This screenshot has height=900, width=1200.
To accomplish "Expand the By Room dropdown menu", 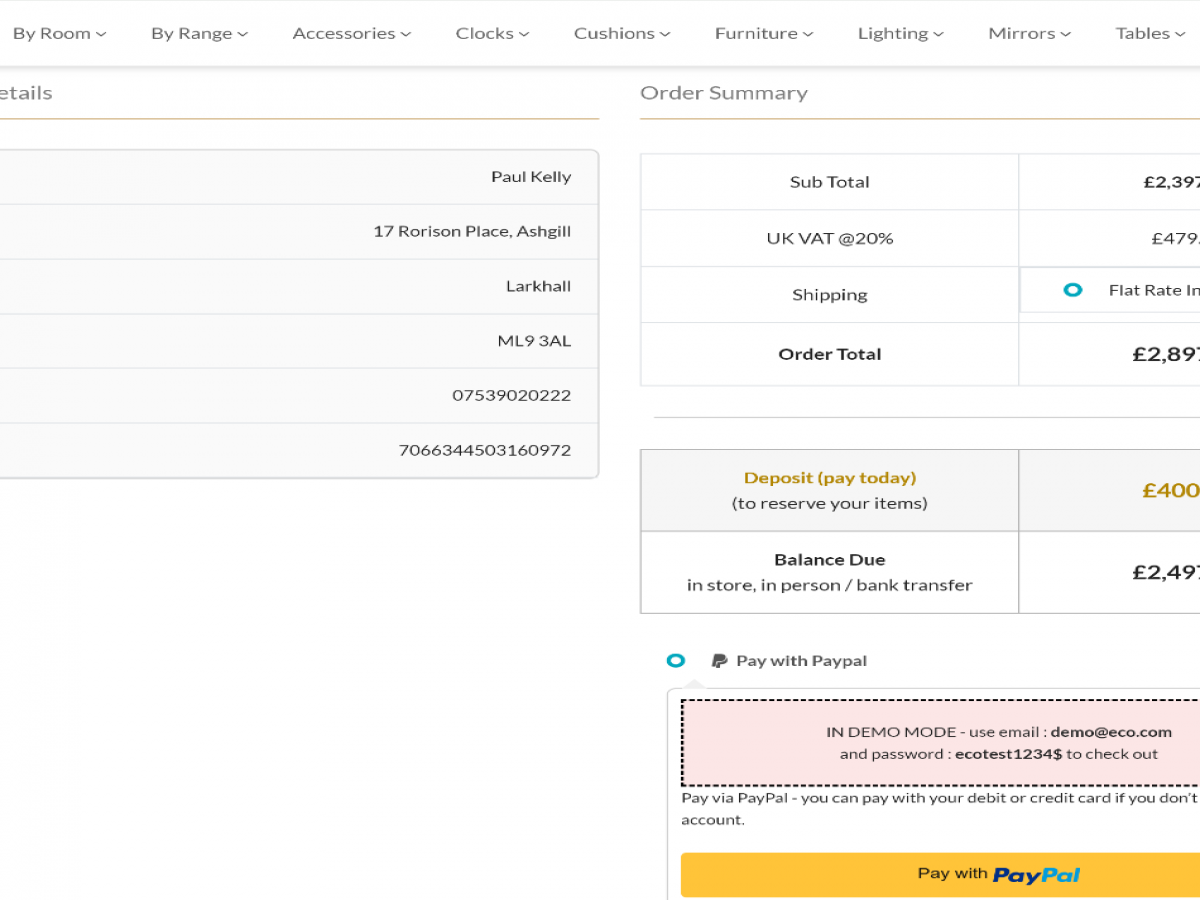I will 58,33.
